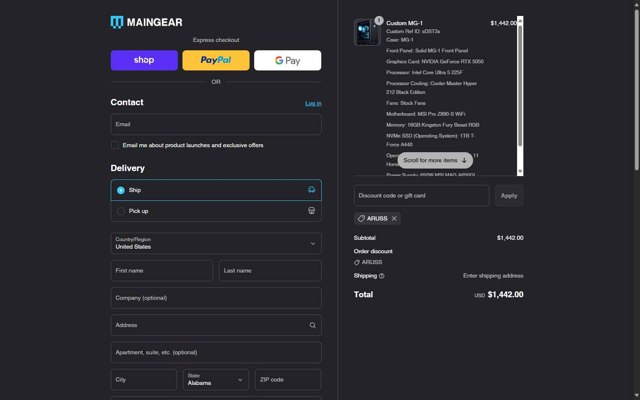Click the shipping truck icon

tap(311, 190)
